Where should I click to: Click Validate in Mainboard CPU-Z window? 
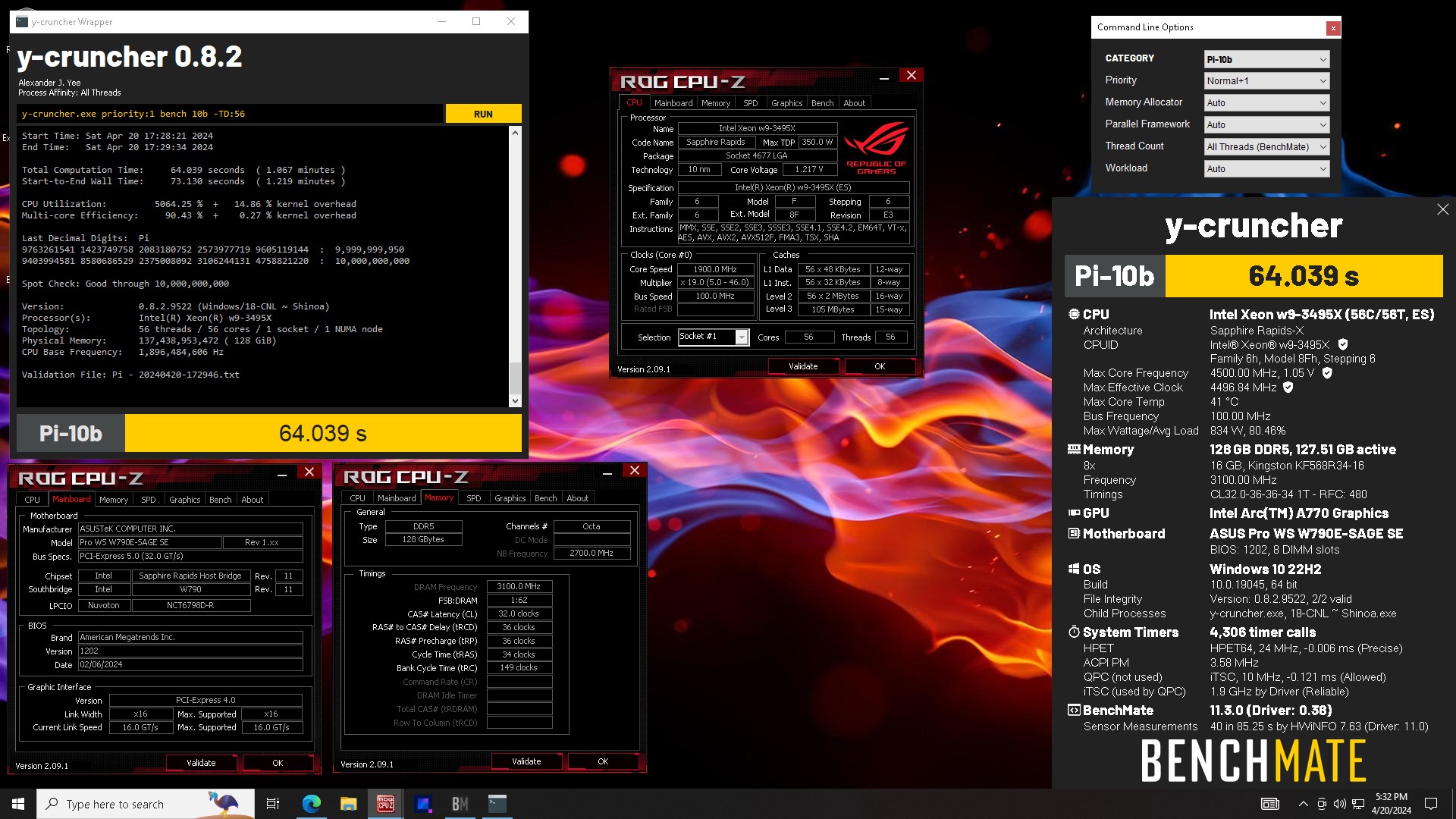pos(201,763)
